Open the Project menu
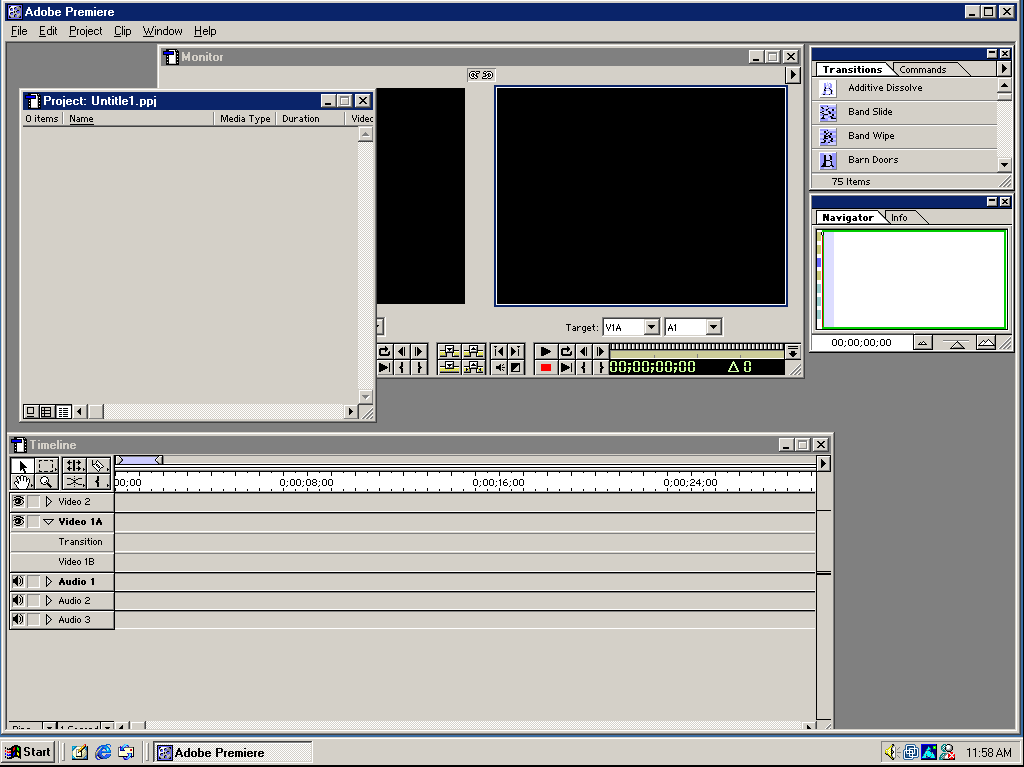This screenshot has height=767, width=1024. click(x=86, y=31)
